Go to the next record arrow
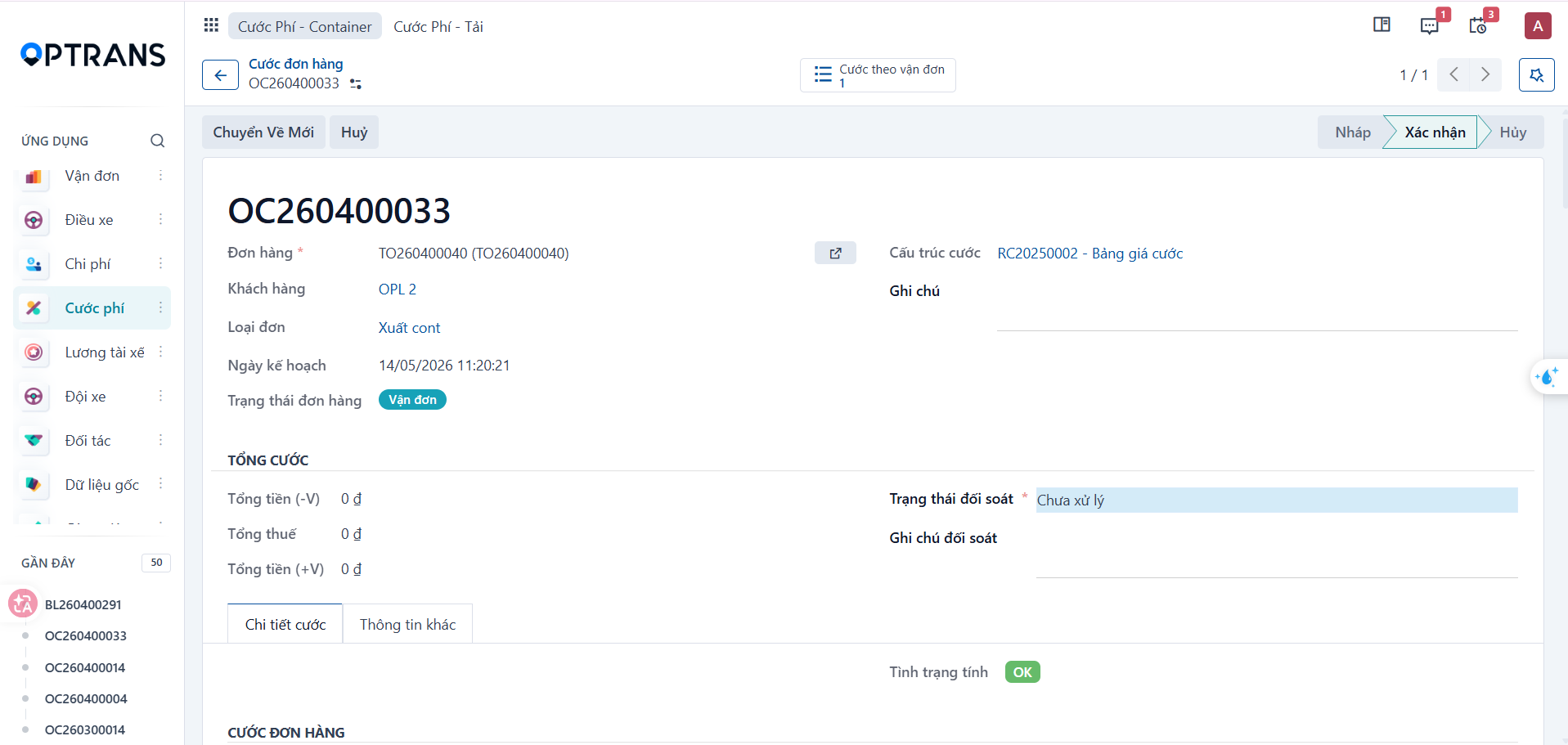The image size is (1568, 745). pyautogui.click(x=1485, y=75)
